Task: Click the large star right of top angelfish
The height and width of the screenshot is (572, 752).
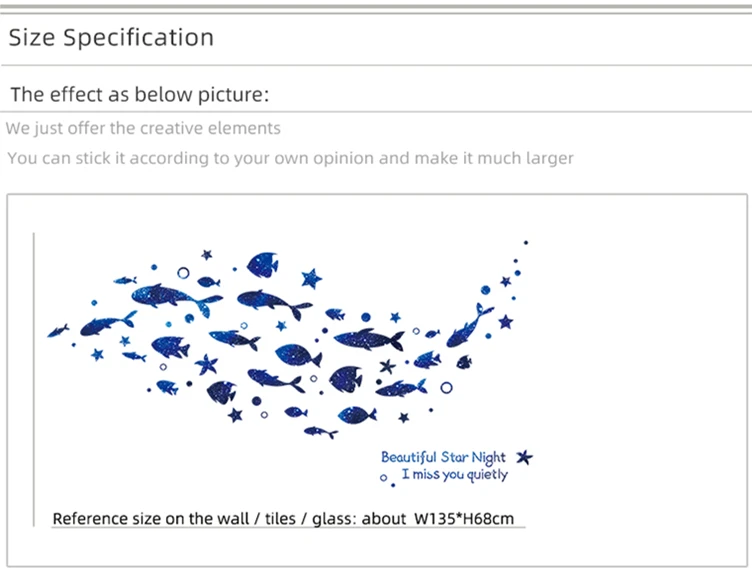Action: coord(311,279)
